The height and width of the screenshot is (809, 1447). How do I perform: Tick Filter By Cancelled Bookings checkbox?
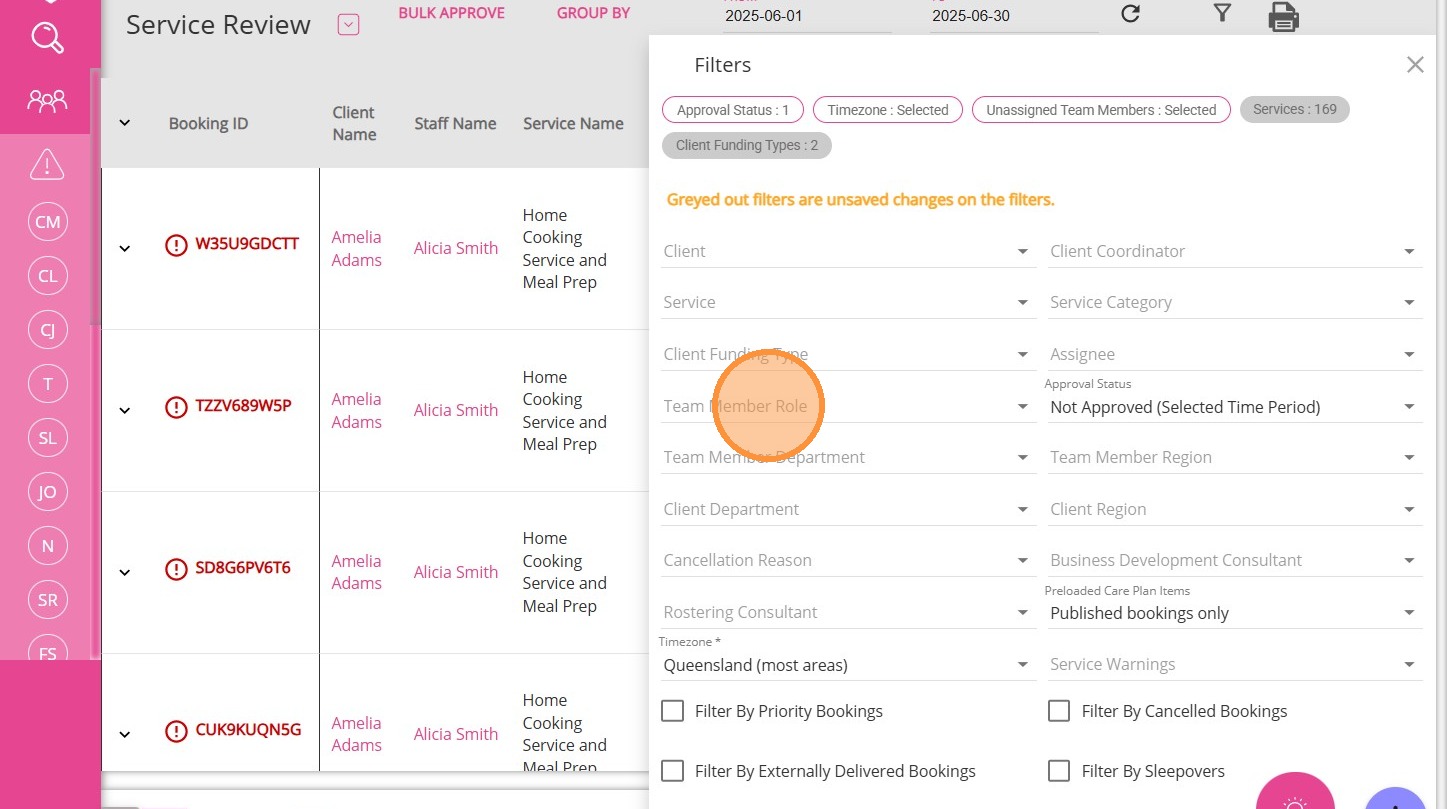(x=1059, y=711)
